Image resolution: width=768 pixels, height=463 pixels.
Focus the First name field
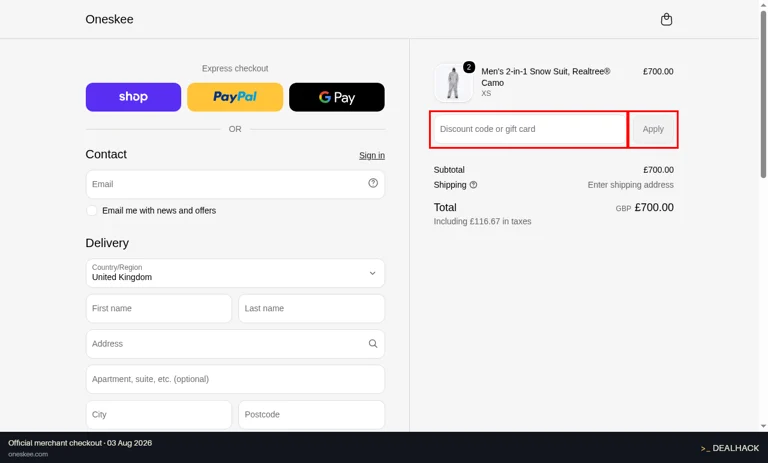[159, 308]
